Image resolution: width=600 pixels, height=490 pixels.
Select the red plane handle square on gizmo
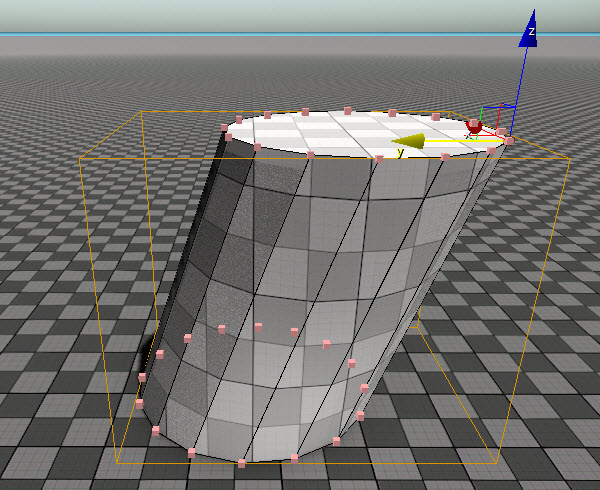click(504, 118)
